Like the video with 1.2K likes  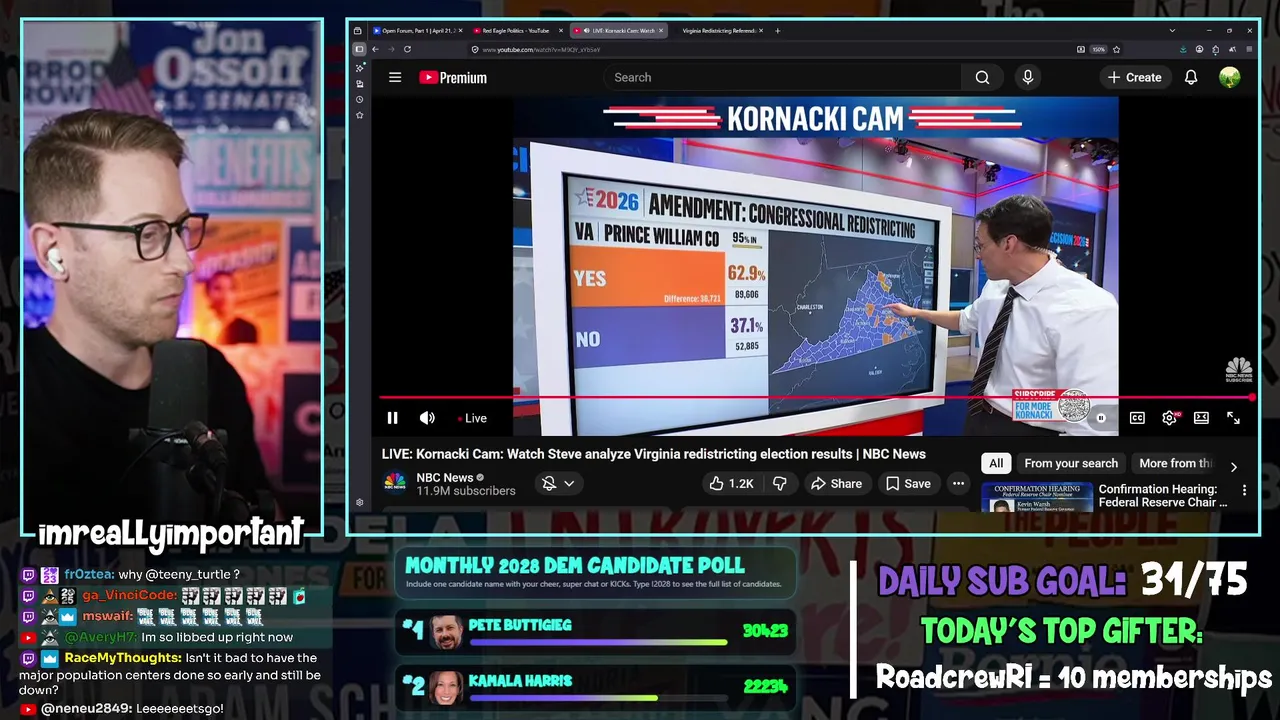pos(731,483)
